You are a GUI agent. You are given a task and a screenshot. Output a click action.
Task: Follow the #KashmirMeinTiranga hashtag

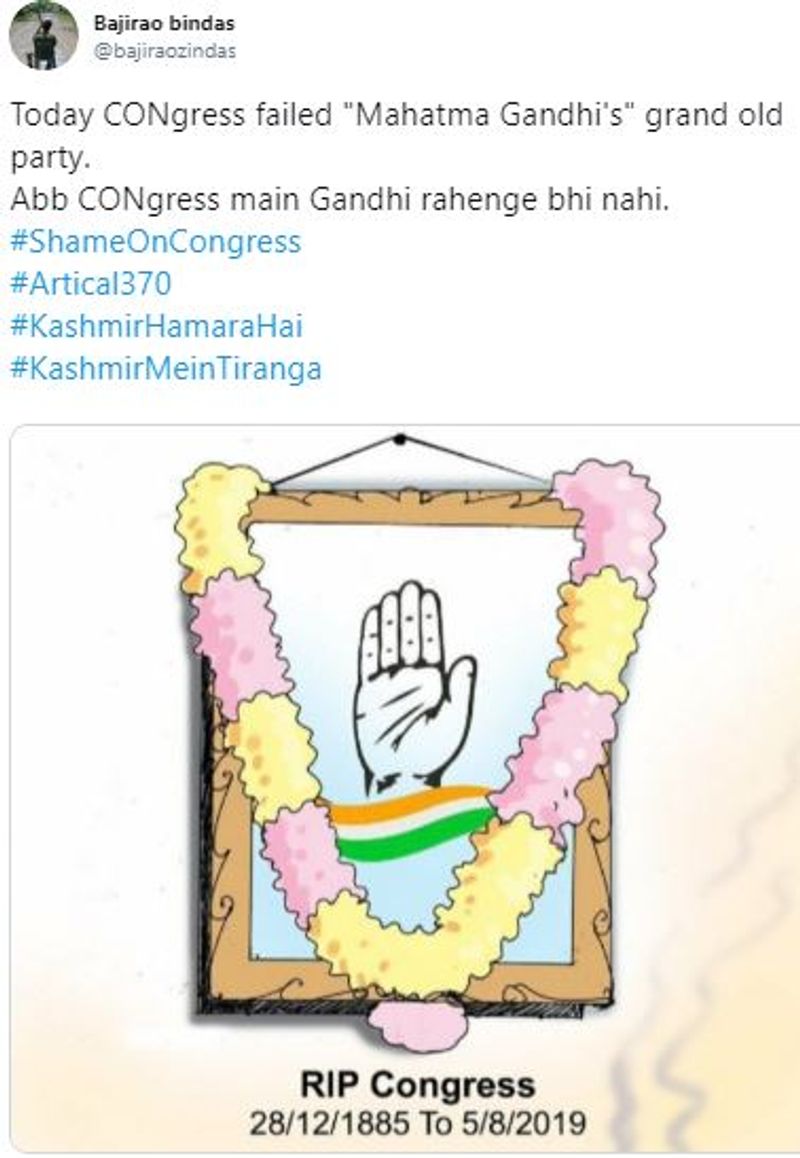(x=166, y=369)
